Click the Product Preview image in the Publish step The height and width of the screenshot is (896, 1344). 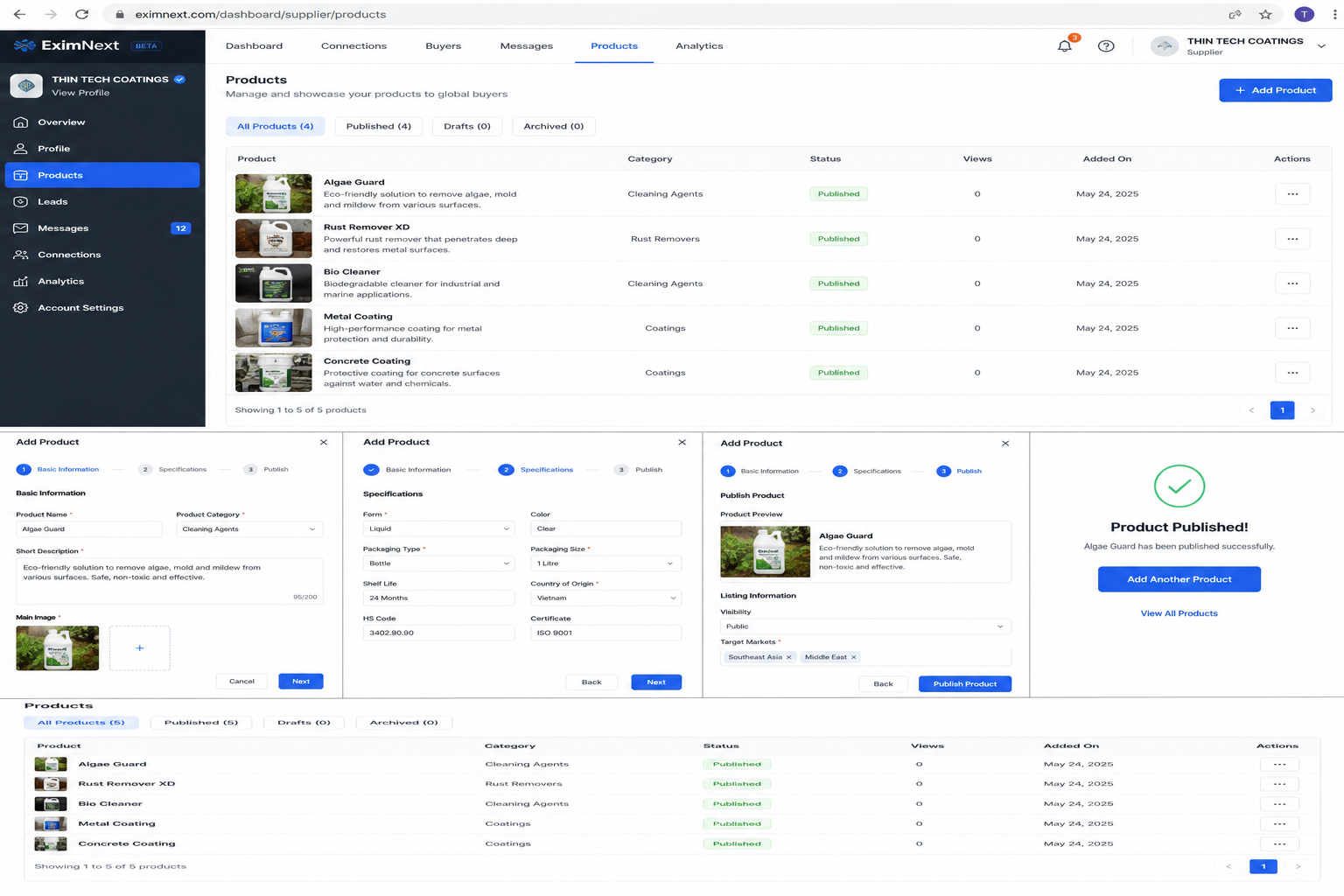point(766,551)
